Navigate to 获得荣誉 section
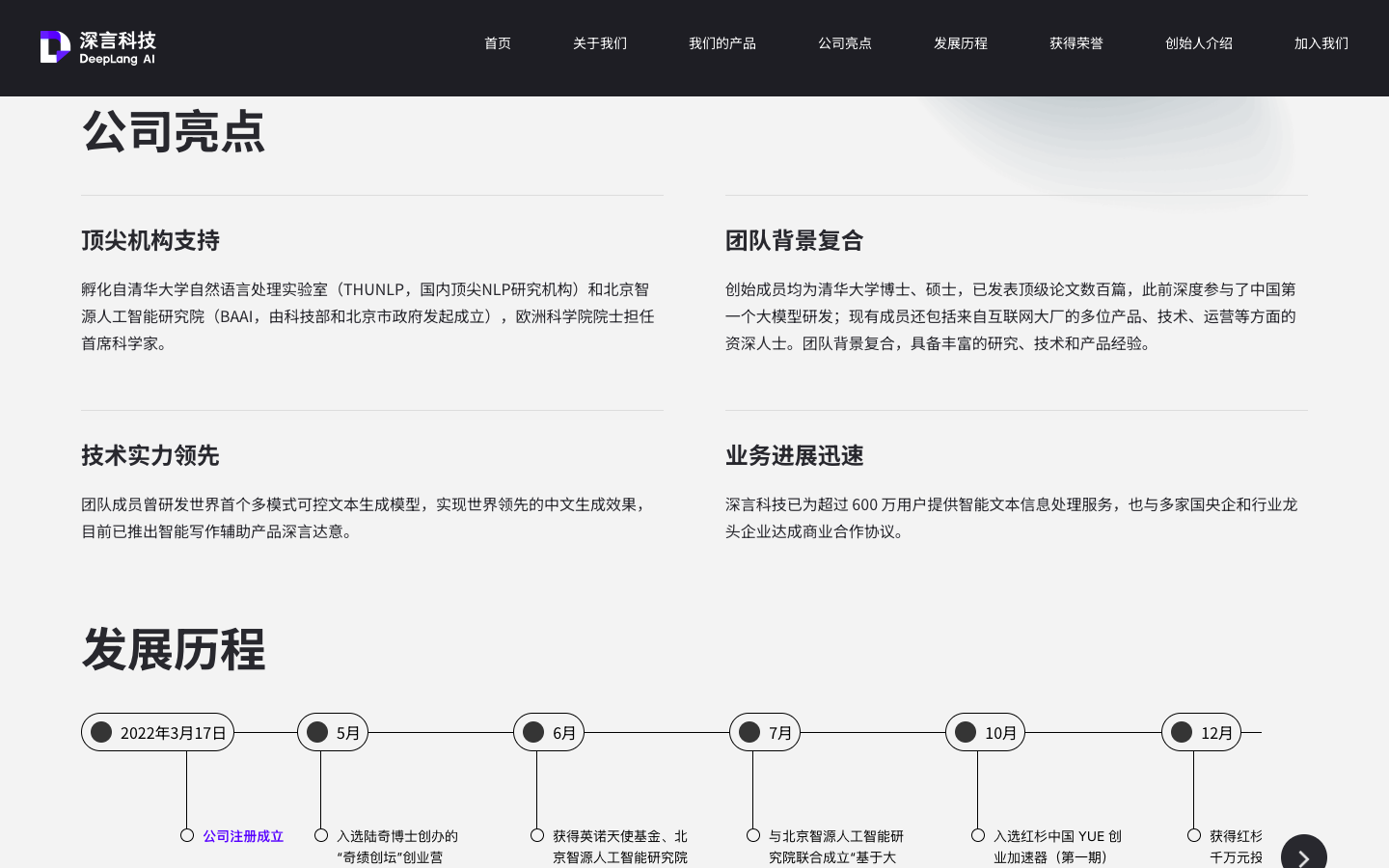The width and height of the screenshot is (1389, 868). 1076,43
